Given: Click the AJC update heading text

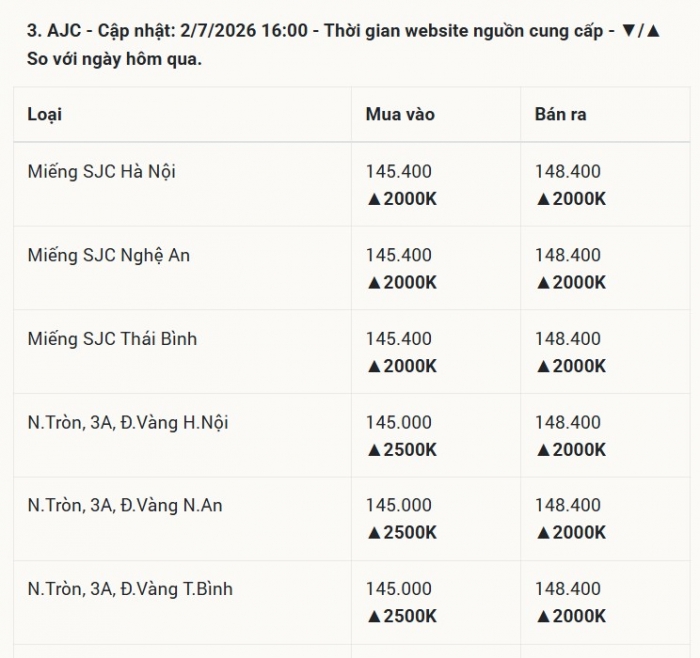Looking at the screenshot, I should click(343, 45).
